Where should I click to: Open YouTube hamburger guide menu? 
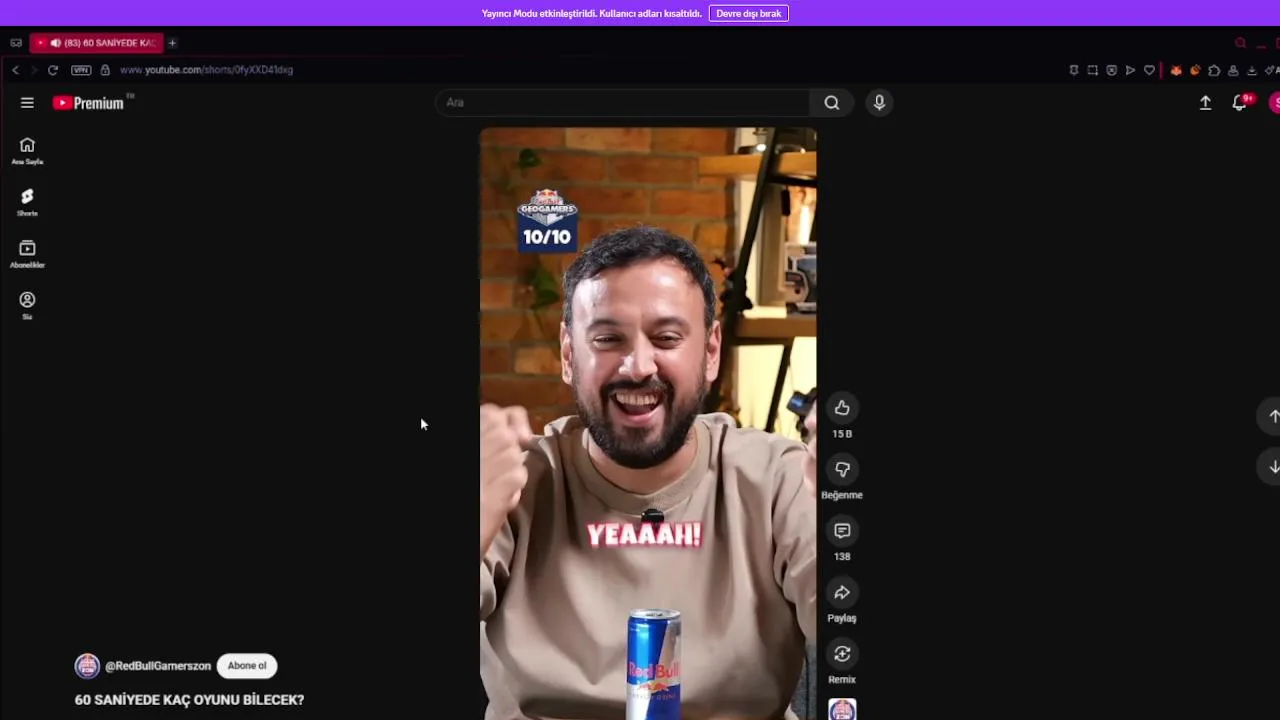pyautogui.click(x=27, y=102)
